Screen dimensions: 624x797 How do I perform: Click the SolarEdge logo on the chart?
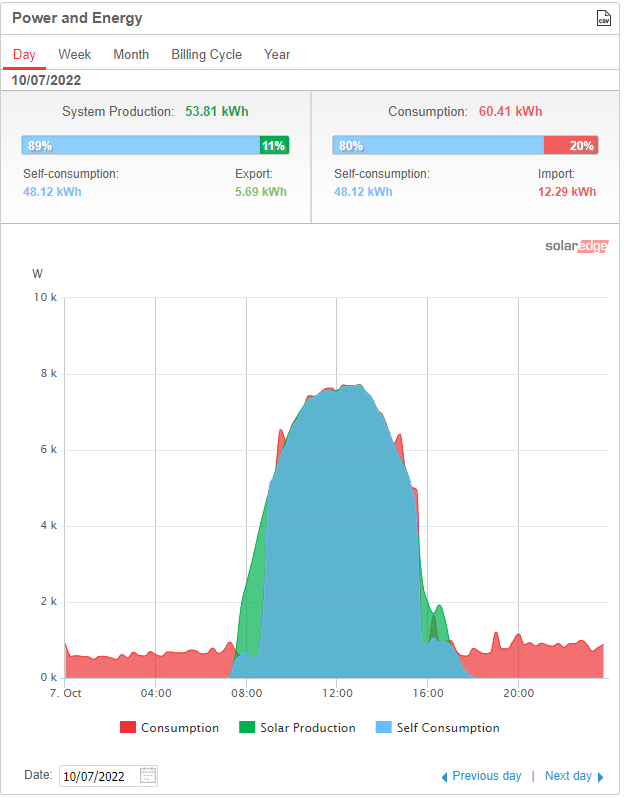(576, 246)
